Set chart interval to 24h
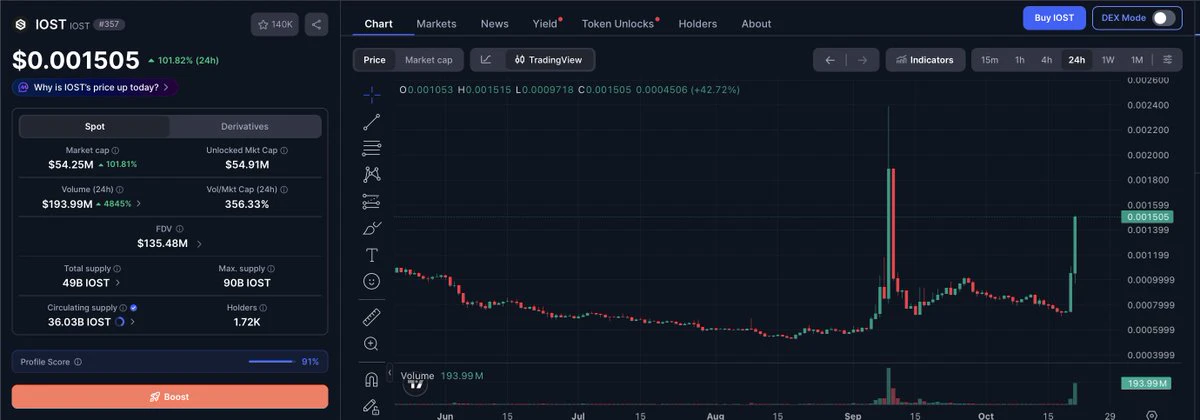The image size is (1200, 420). (x=1076, y=60)
